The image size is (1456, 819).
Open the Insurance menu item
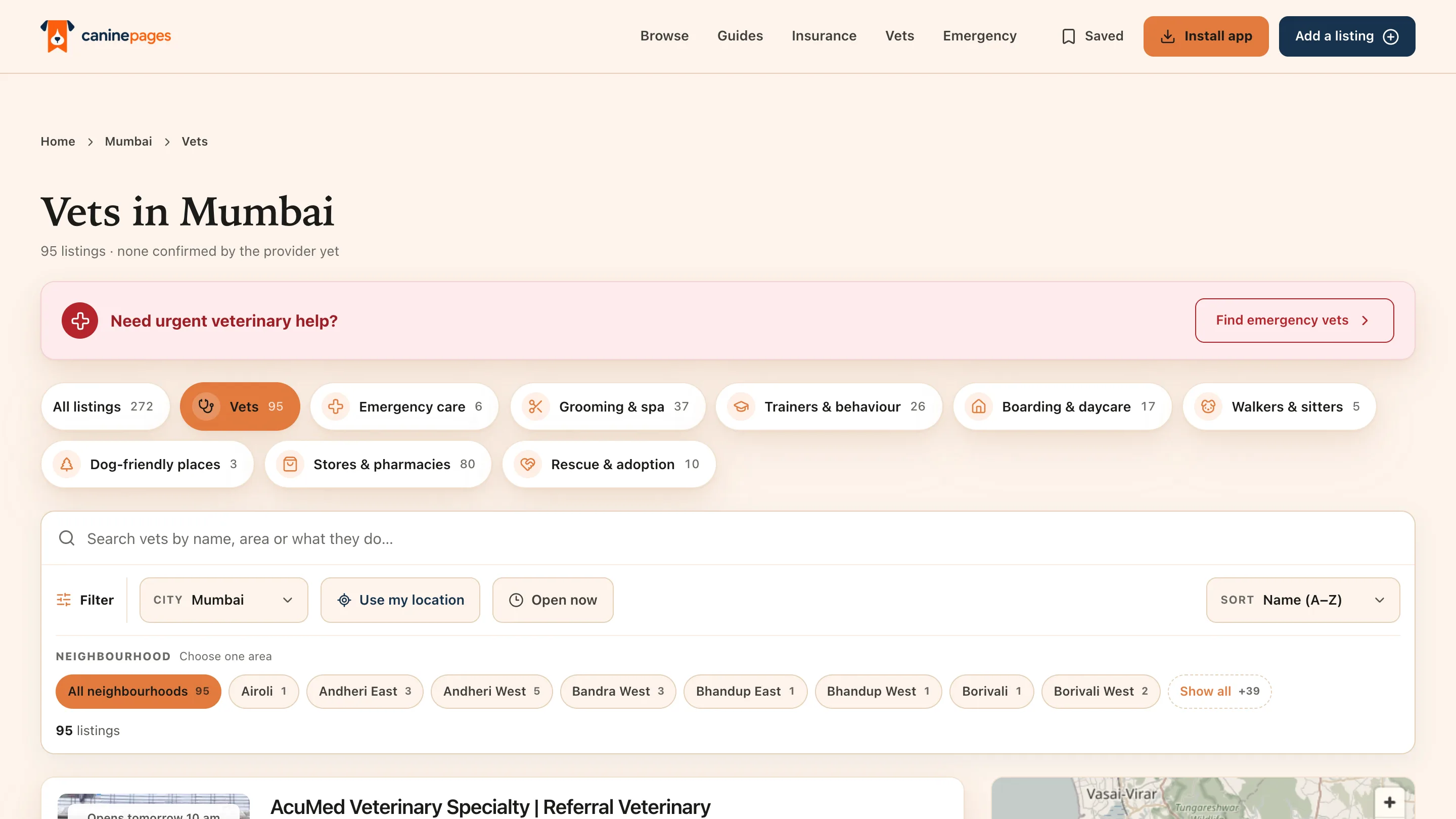click(x=824, y=36)
